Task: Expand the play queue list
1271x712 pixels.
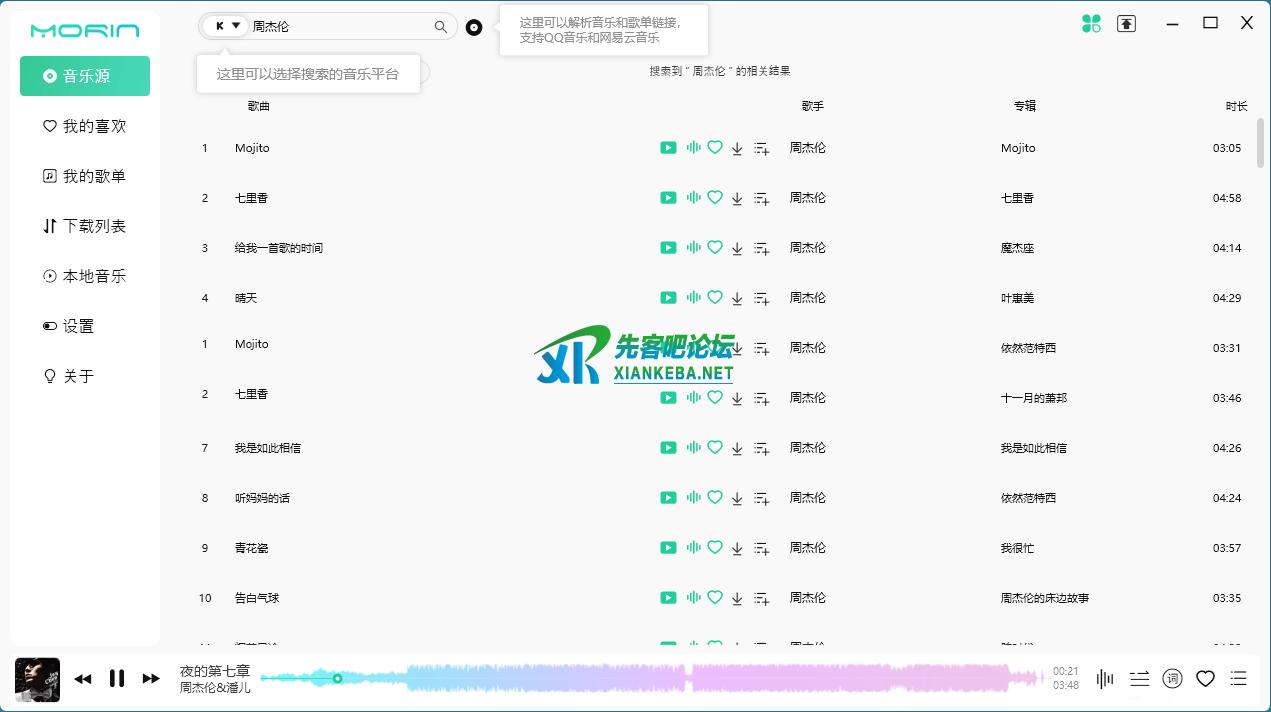Action: coord(1239,679)
